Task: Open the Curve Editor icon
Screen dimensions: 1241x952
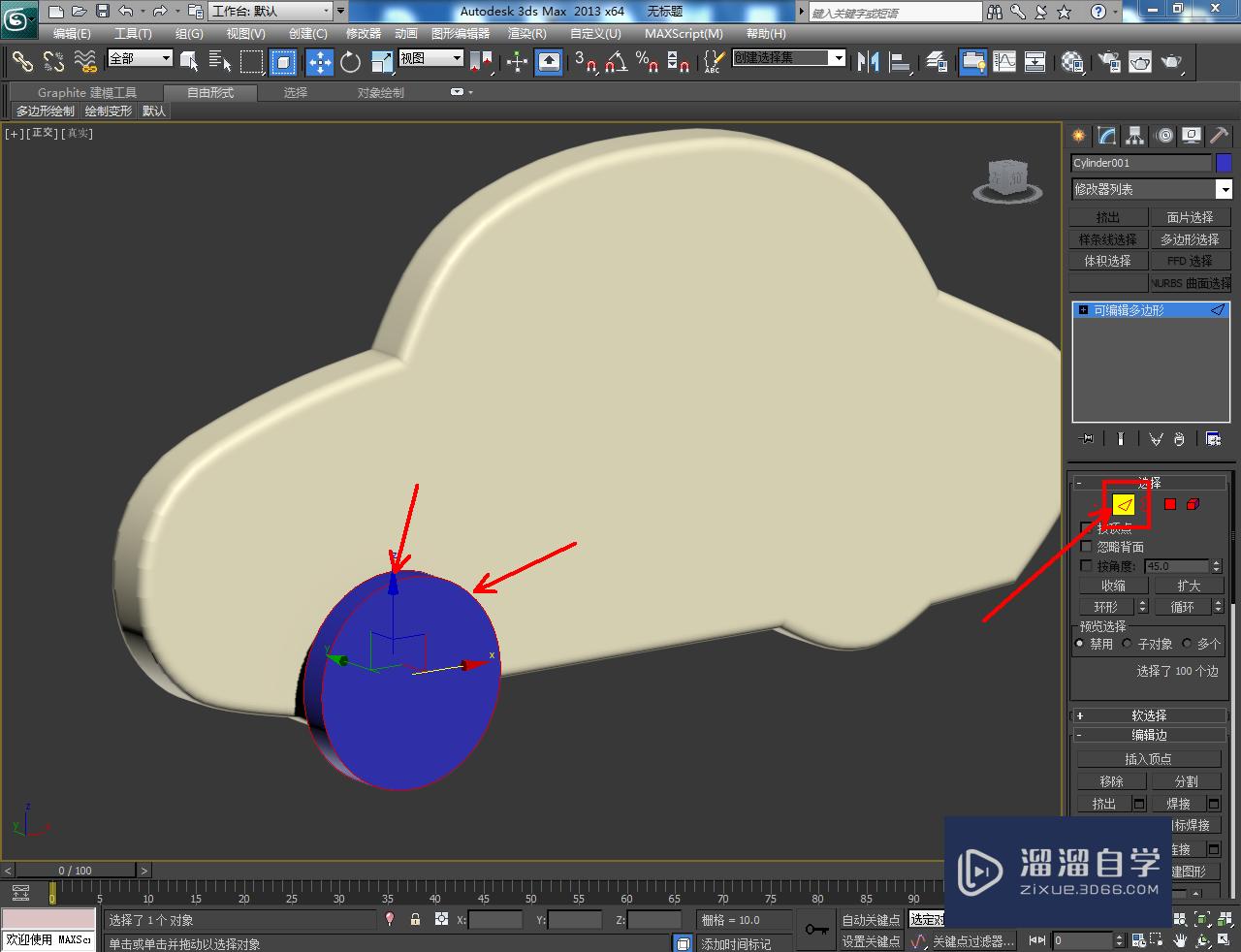Action: click(1003, 62)
